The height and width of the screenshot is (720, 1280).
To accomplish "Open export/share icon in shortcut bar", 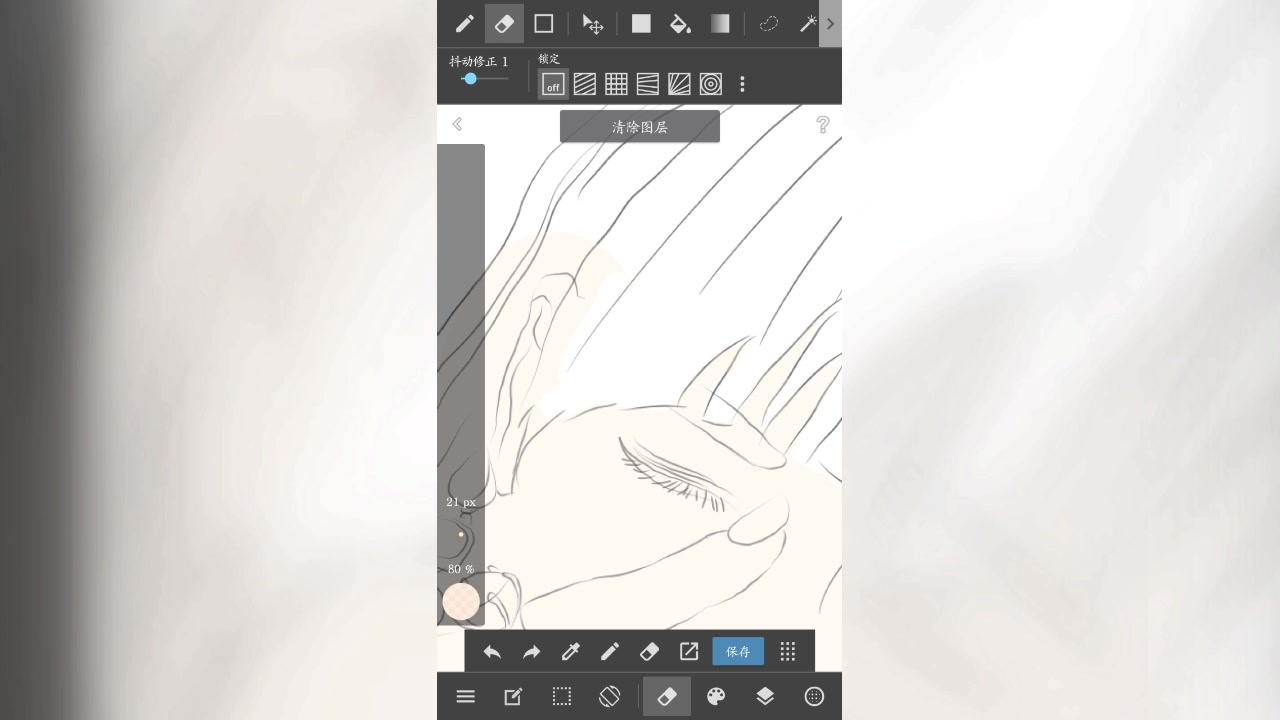I will [689, 652].
